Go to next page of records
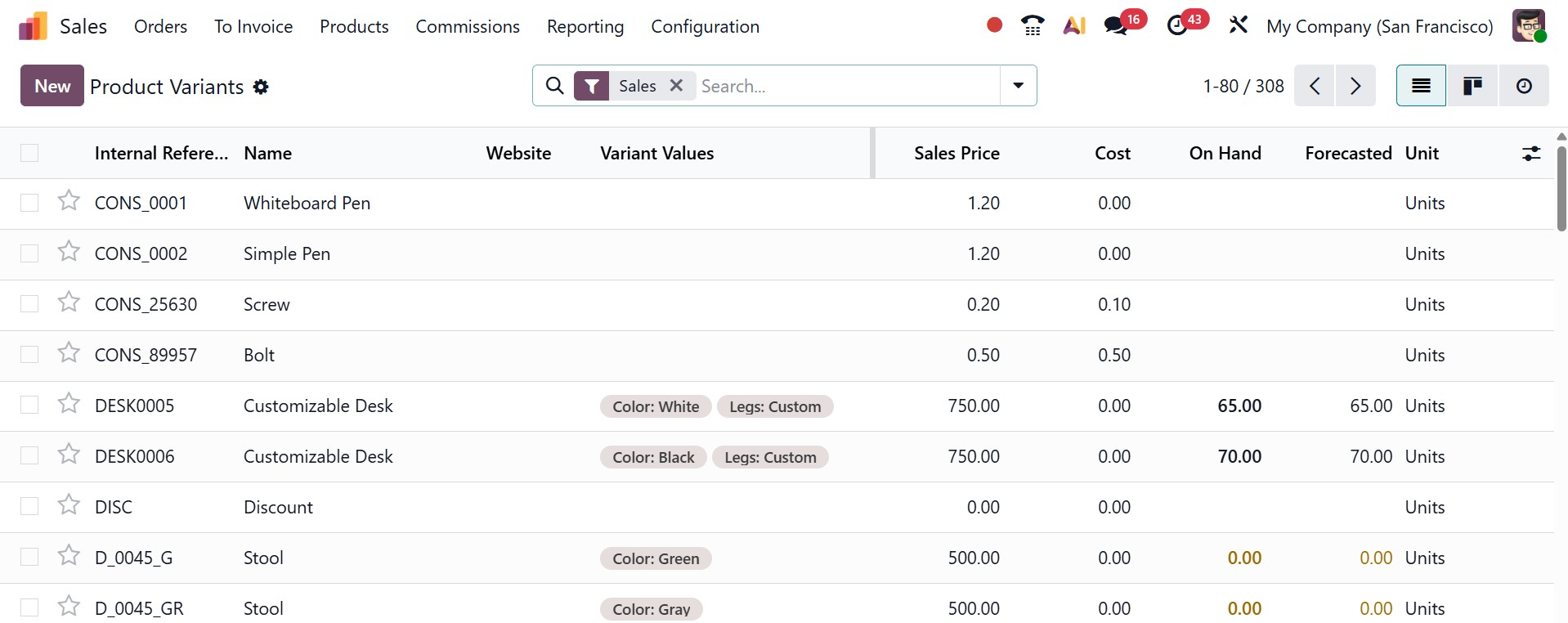Viewport: 1568px width, 623px height. pyautogui.click(x=1355, y=86)
